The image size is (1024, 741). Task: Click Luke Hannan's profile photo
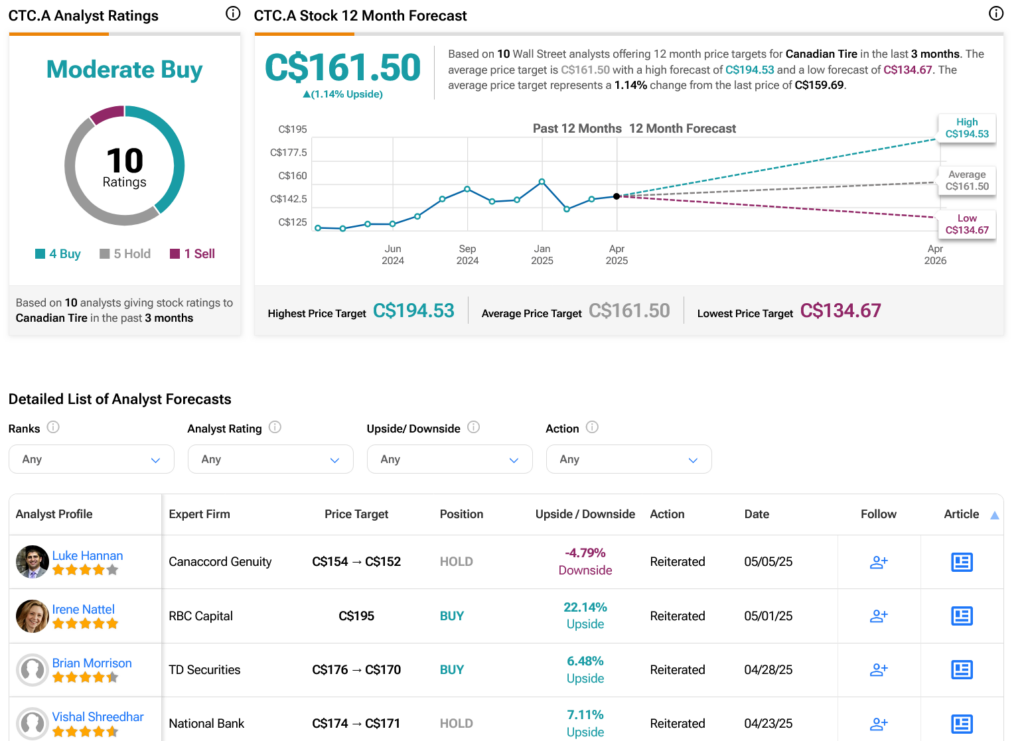(32, 561)
